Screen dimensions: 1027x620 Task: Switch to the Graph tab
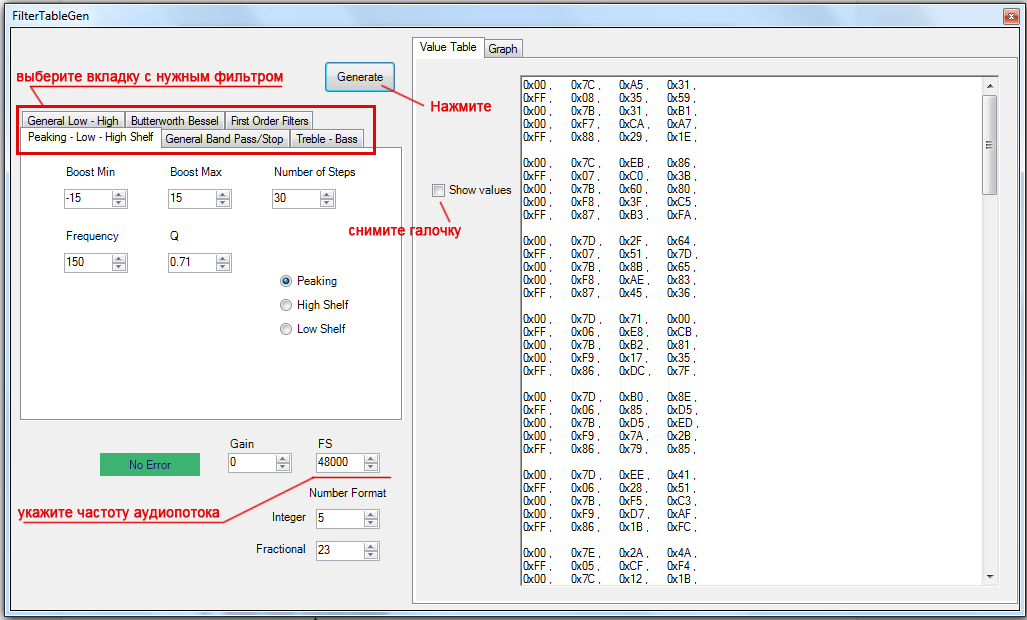pos(503,49)
